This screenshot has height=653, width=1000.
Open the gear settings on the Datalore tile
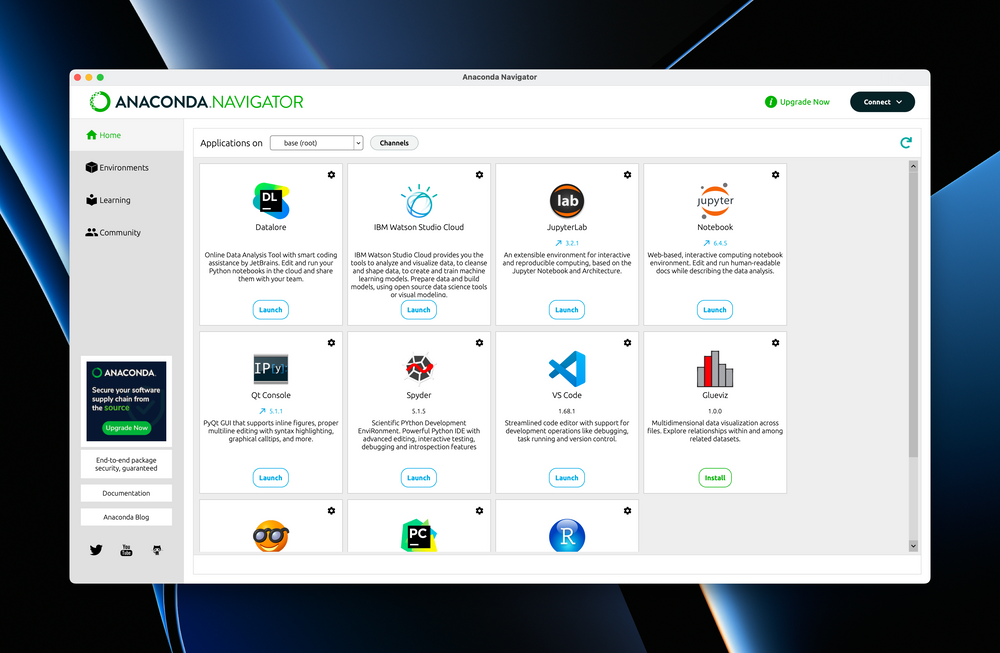point(331,175)
